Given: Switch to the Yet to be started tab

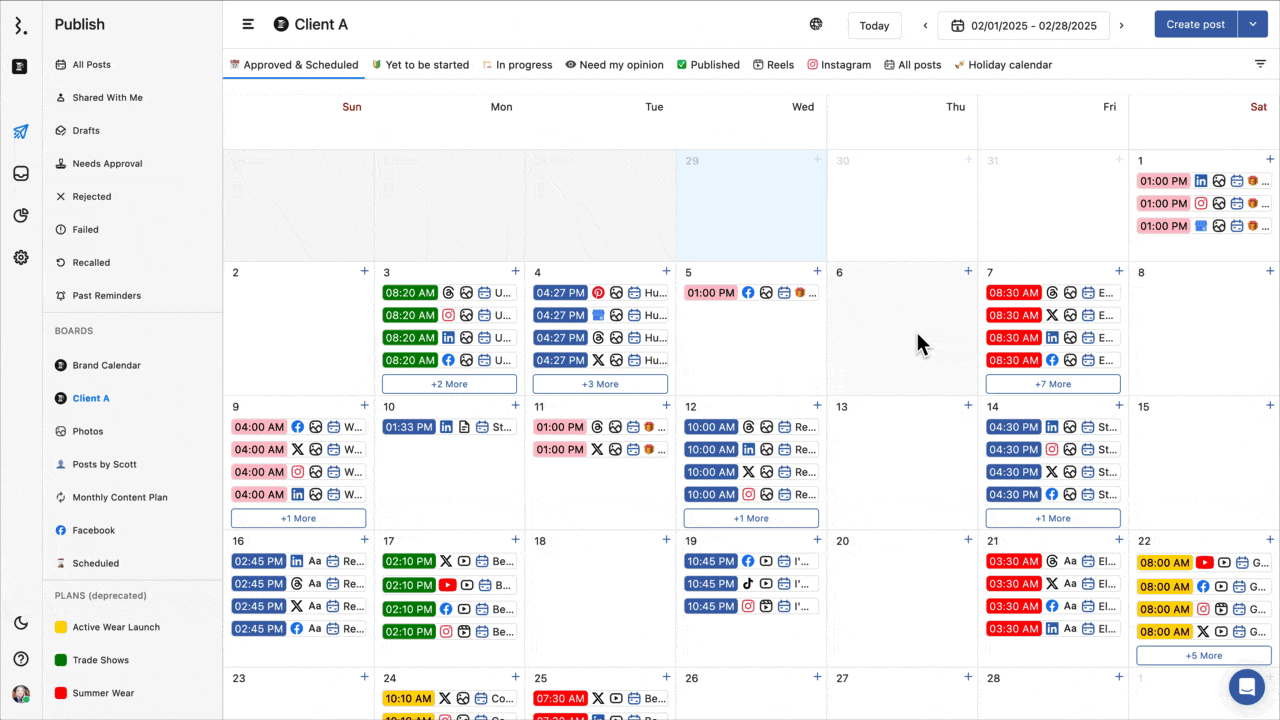Looking at the screenshot, I should coord(420,64).
